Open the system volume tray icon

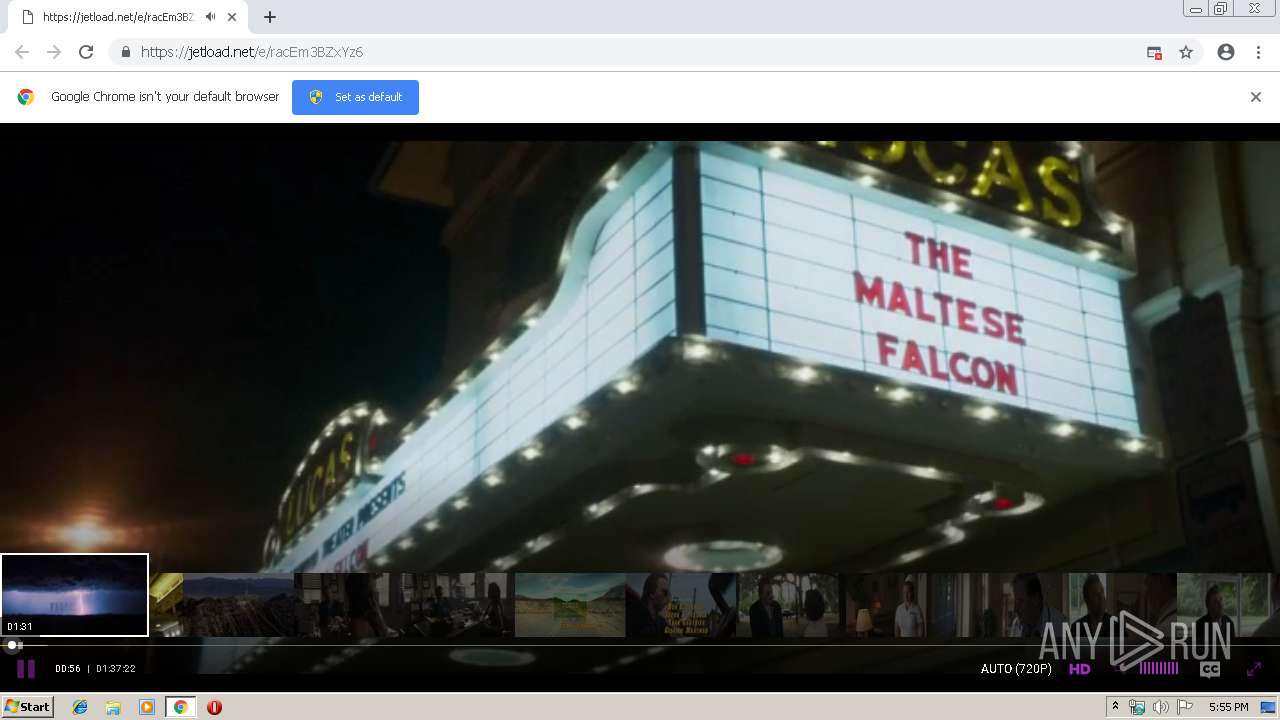pyautogui.click(x=1161, y=707)
